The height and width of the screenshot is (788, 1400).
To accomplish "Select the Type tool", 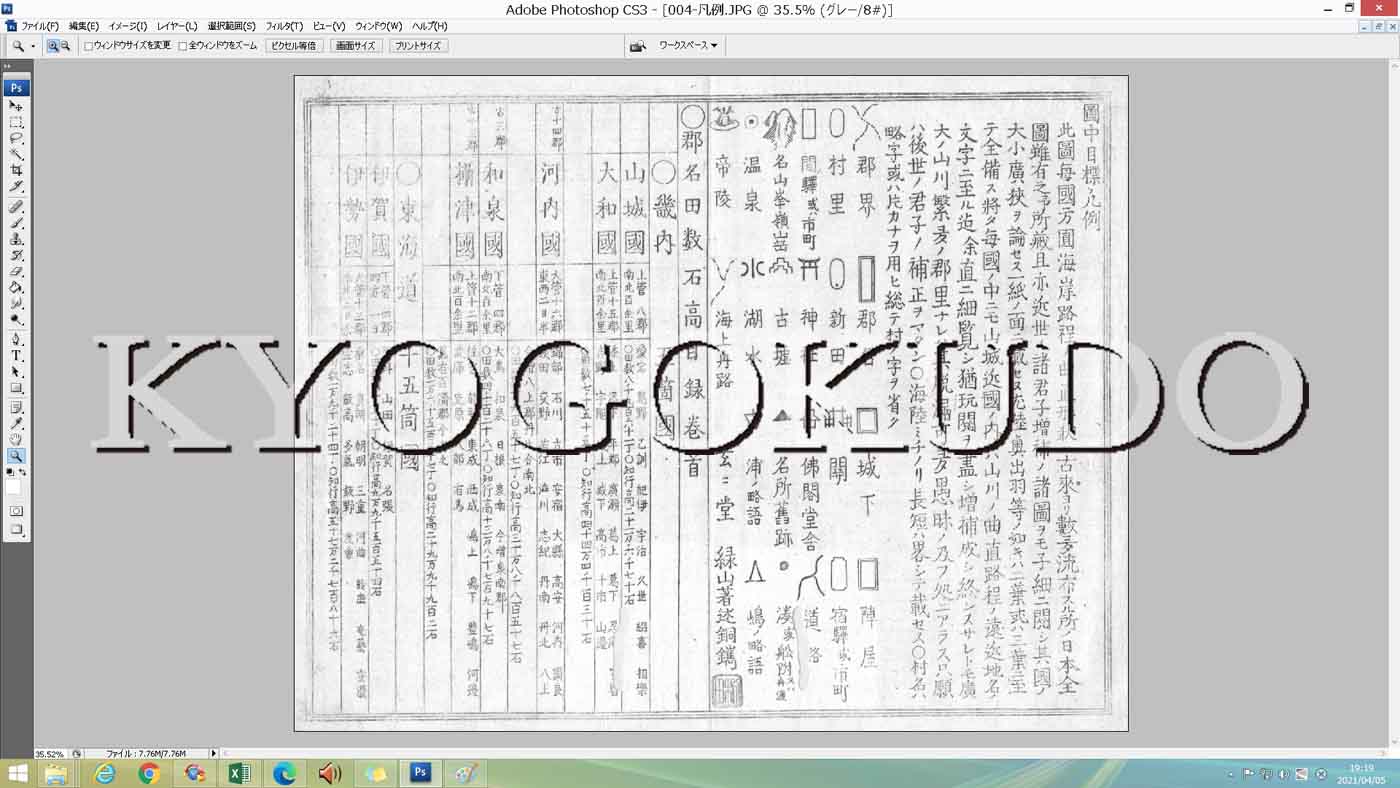I will [16, 356].
